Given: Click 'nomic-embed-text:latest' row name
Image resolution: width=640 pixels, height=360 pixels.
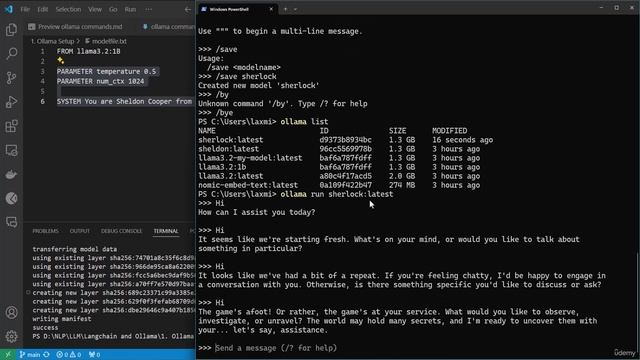Looking at the screenshot, I should (x=248, y=185).
